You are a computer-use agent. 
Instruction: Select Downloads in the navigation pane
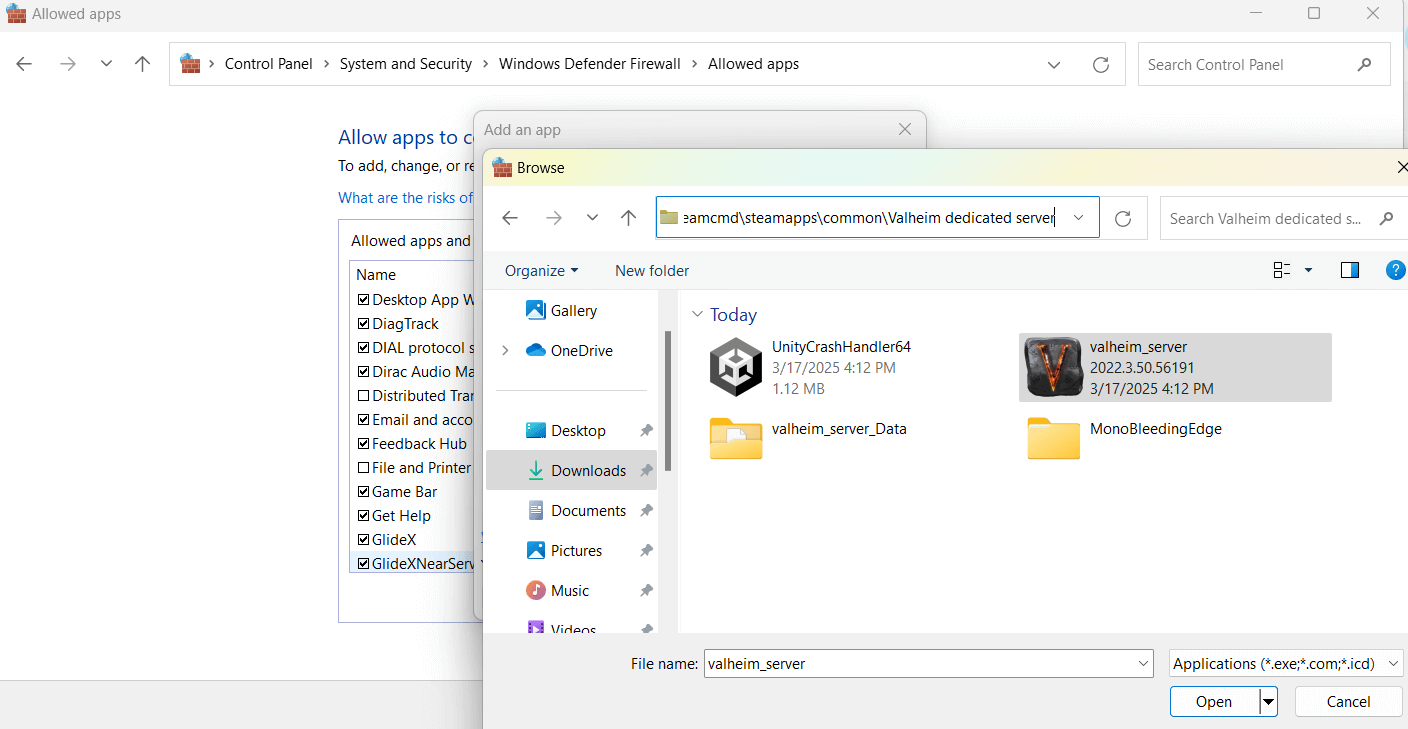coord(588,470)
